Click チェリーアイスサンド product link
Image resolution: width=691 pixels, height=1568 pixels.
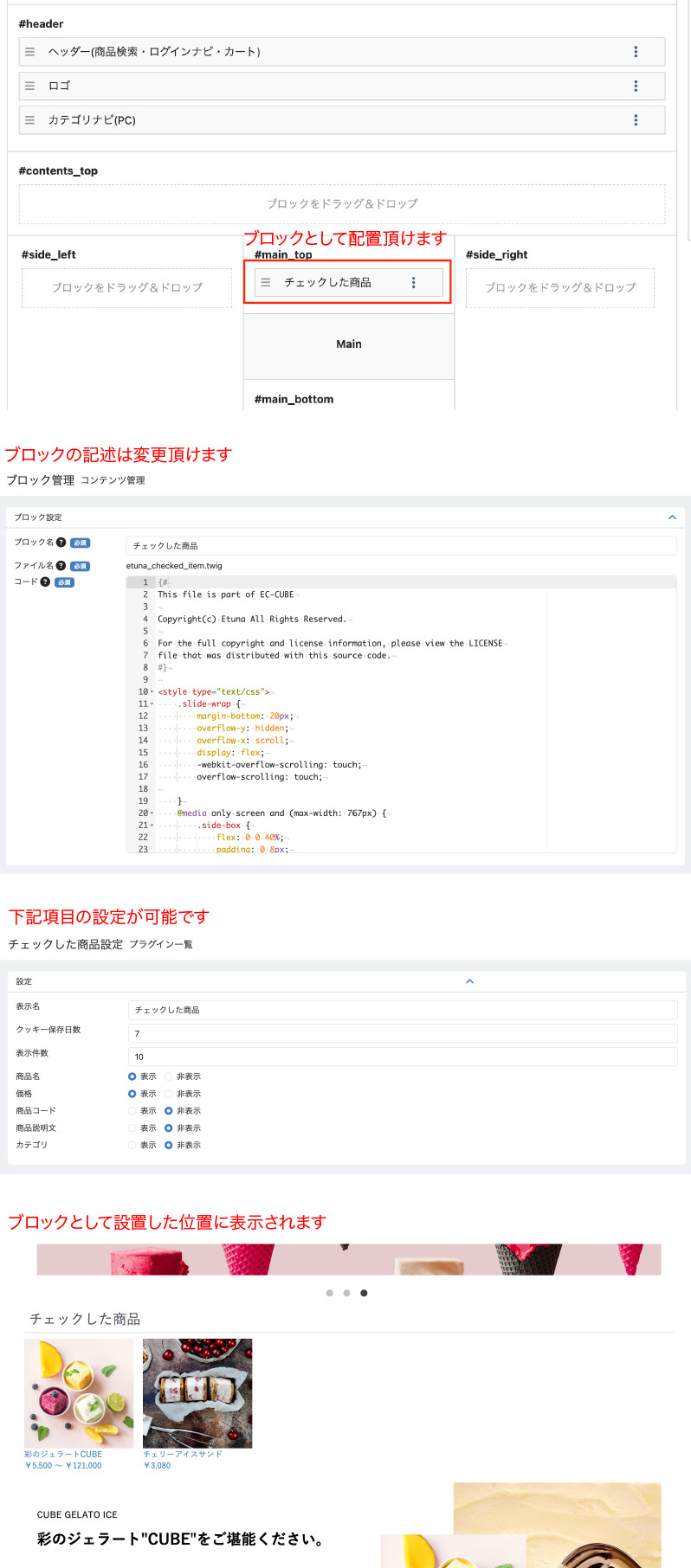click(x=183, y=1455)
